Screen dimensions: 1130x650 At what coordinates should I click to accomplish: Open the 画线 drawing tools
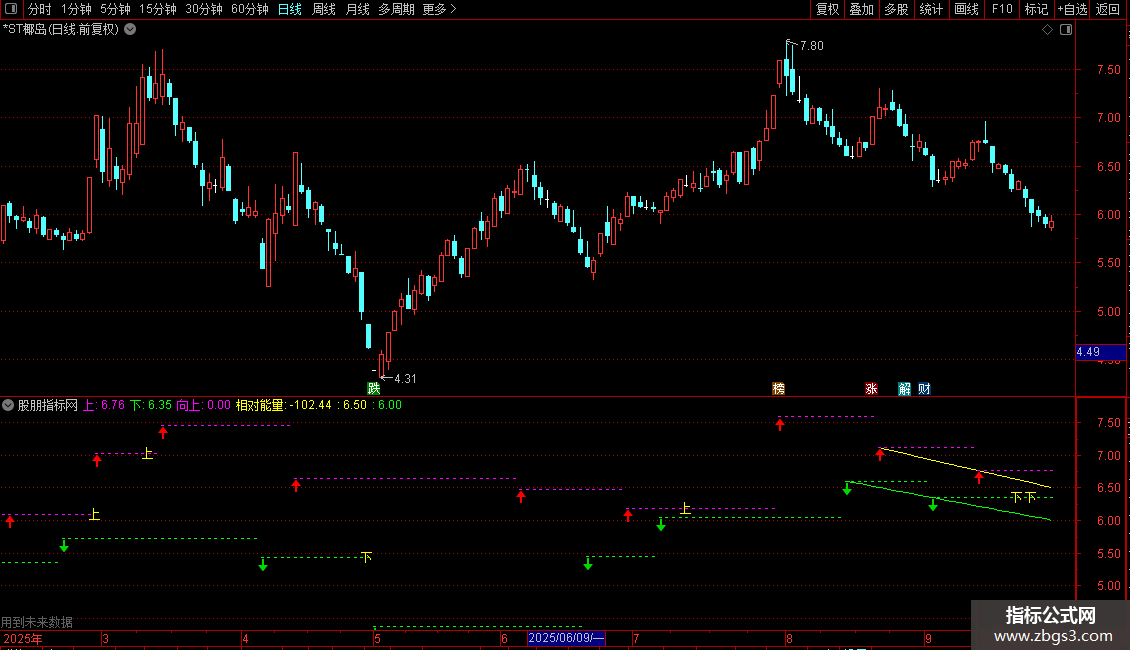tap(966, 9)
